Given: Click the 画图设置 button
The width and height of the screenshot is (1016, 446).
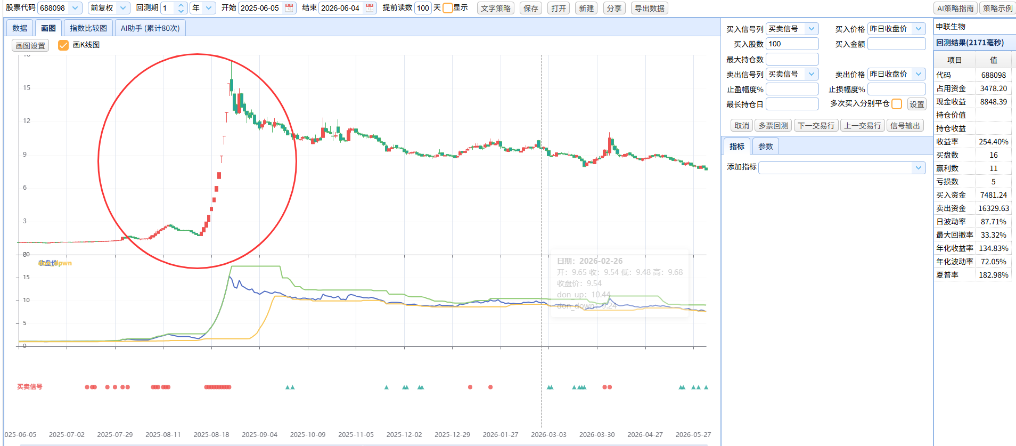Looking at the screenshot, I should (30, 45).
